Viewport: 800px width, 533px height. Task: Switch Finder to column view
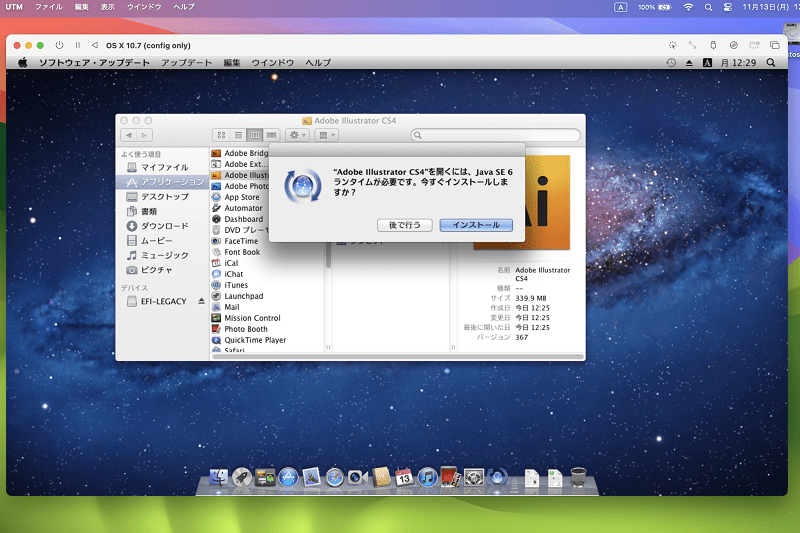click(x=255, y=135)
